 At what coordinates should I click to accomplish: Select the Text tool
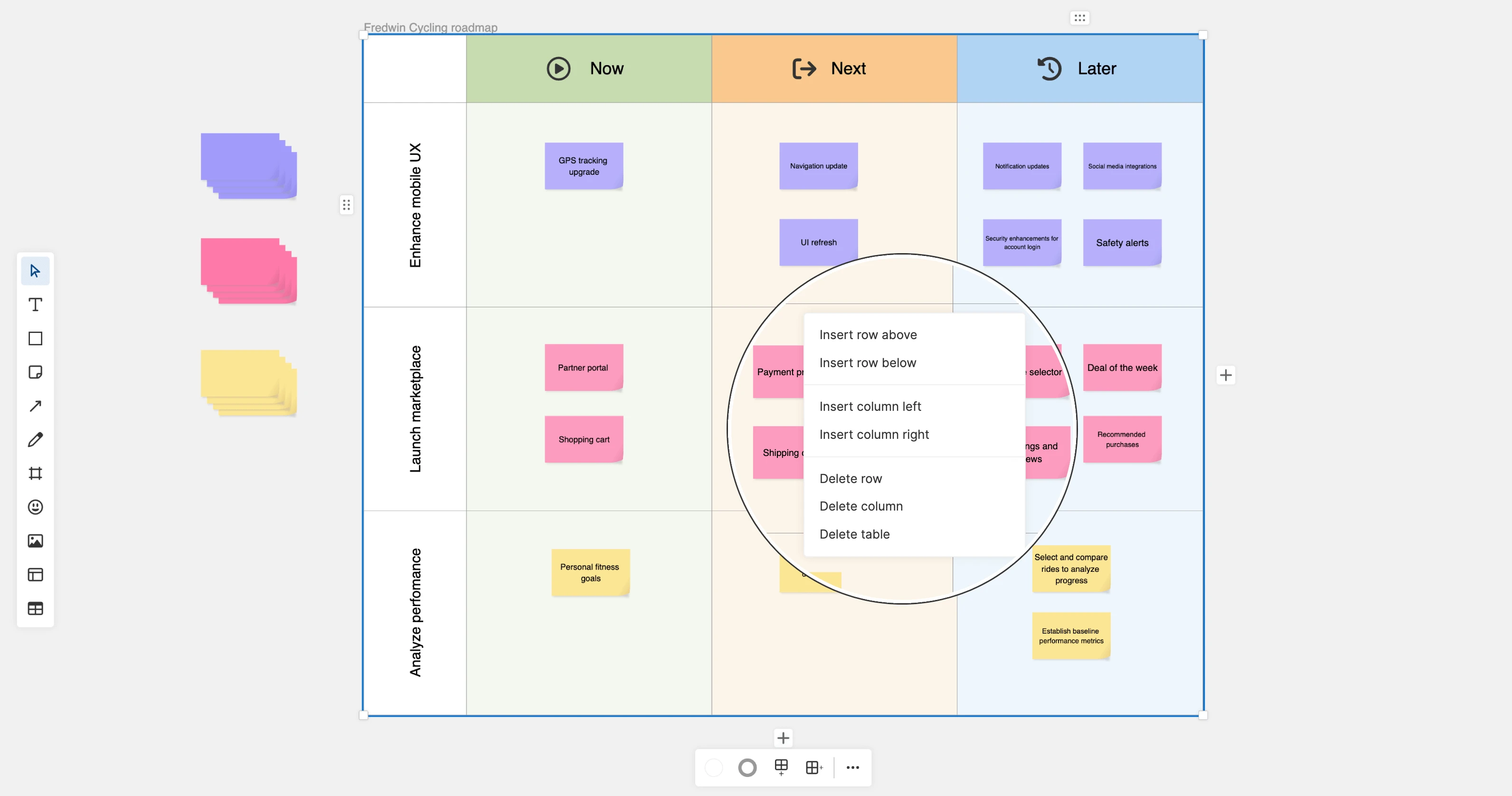pyautogui.click(x=35, y=304)
